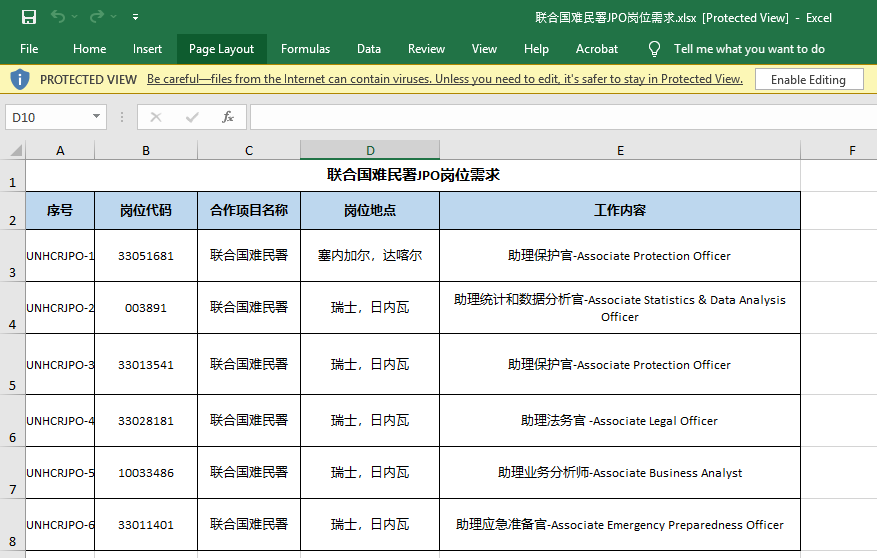Screen dimensions: 877x558
Task: Click the Undo arrow icon
Action: [58, 17]
